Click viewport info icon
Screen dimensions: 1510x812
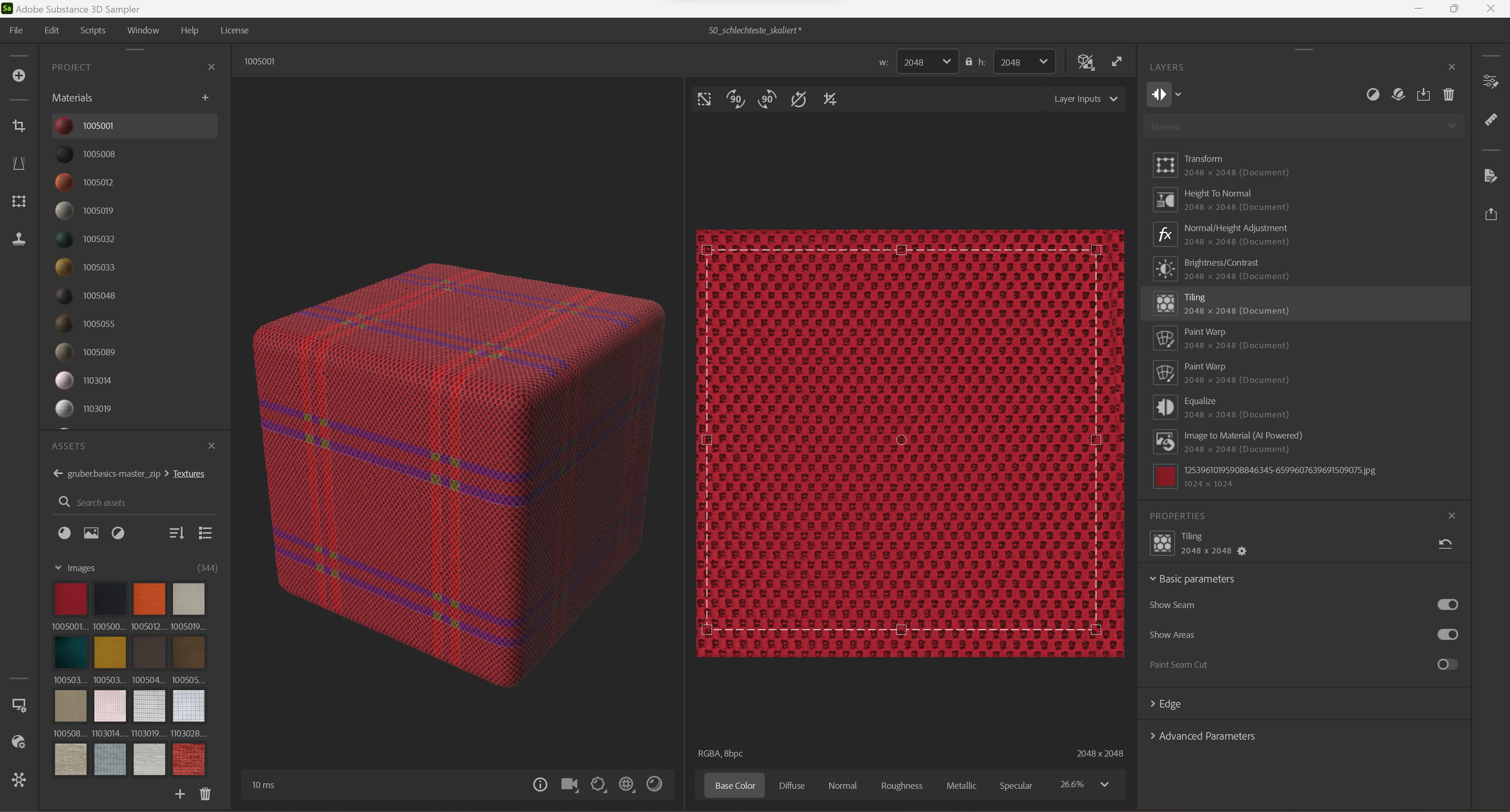point(540,784)
